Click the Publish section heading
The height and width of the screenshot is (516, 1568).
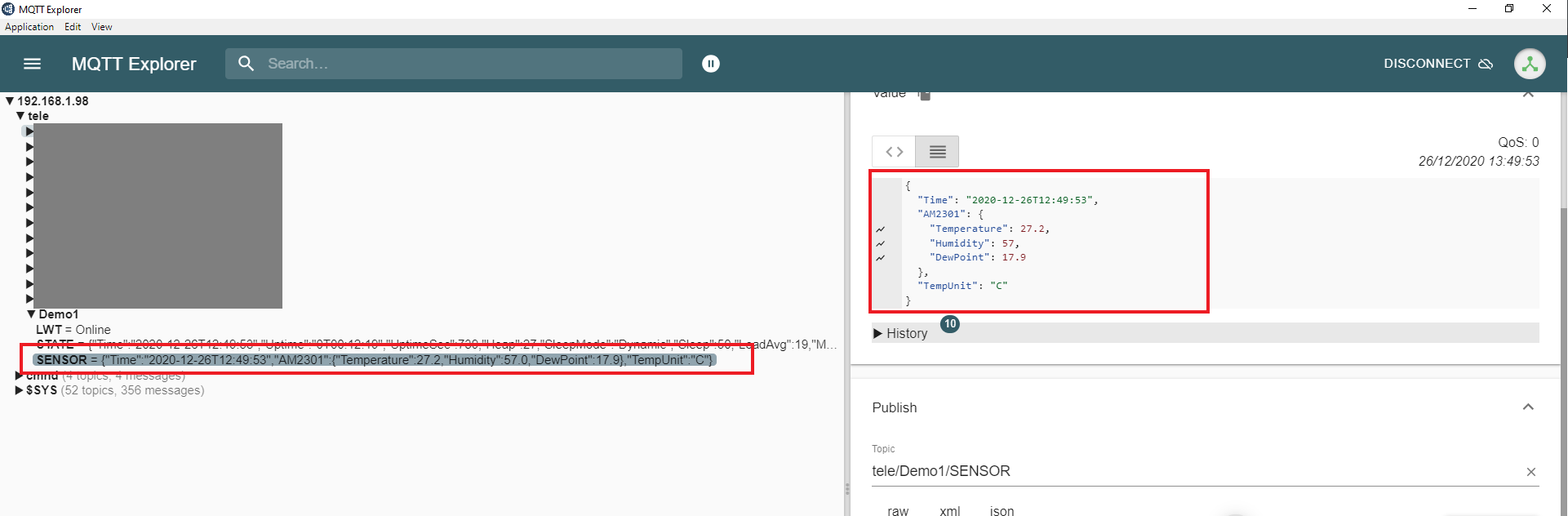[x=894, y=407]
